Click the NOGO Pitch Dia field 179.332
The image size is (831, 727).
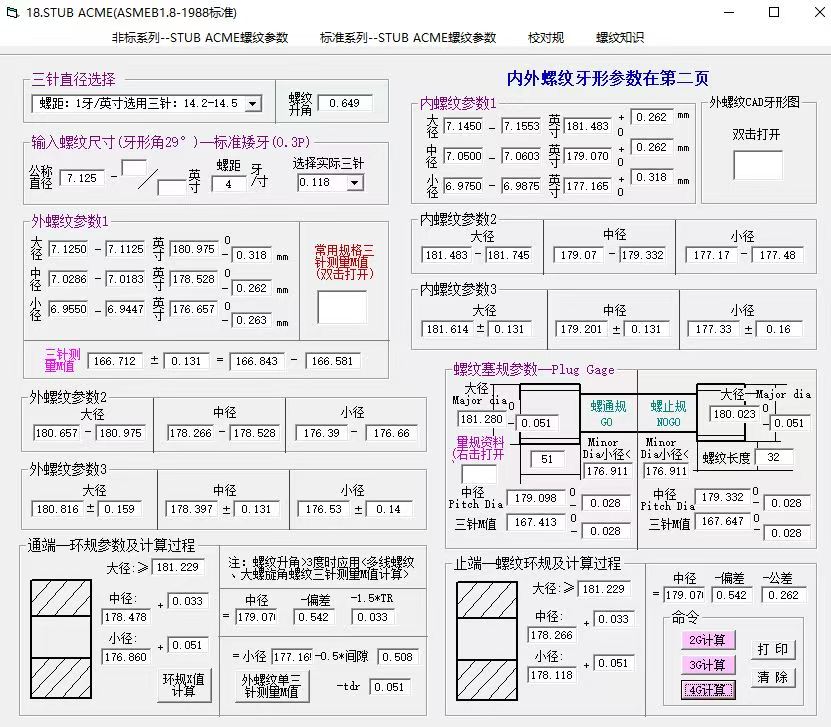click(723, 497)
